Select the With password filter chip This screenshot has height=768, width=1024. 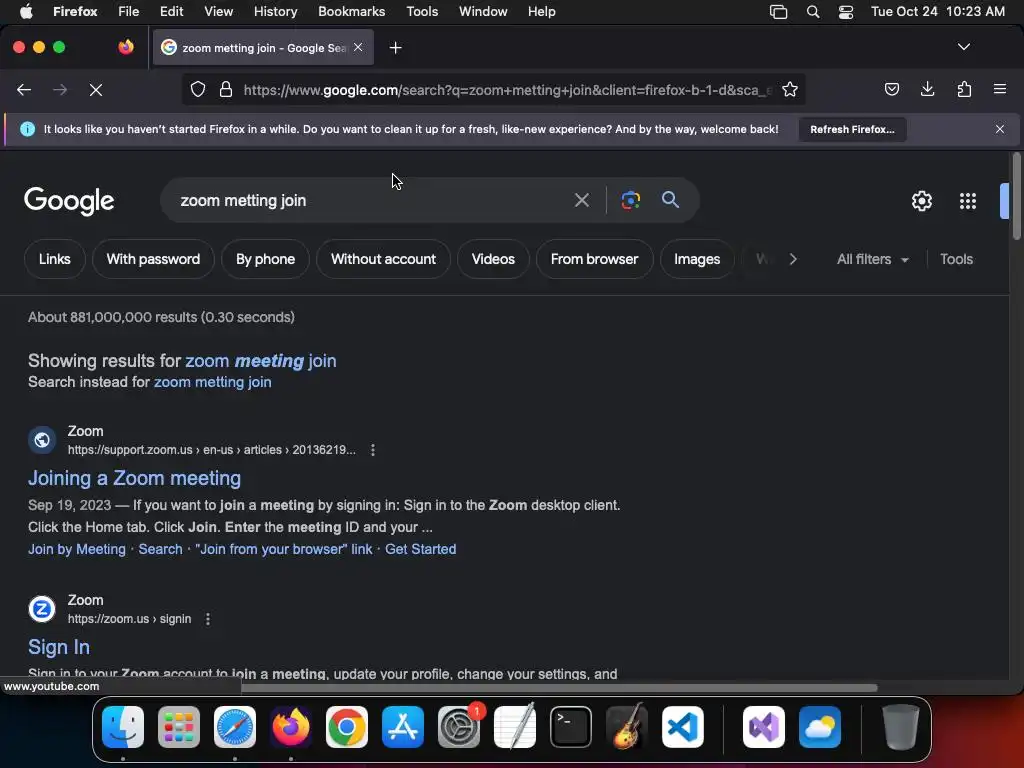(x=153, y=259)
